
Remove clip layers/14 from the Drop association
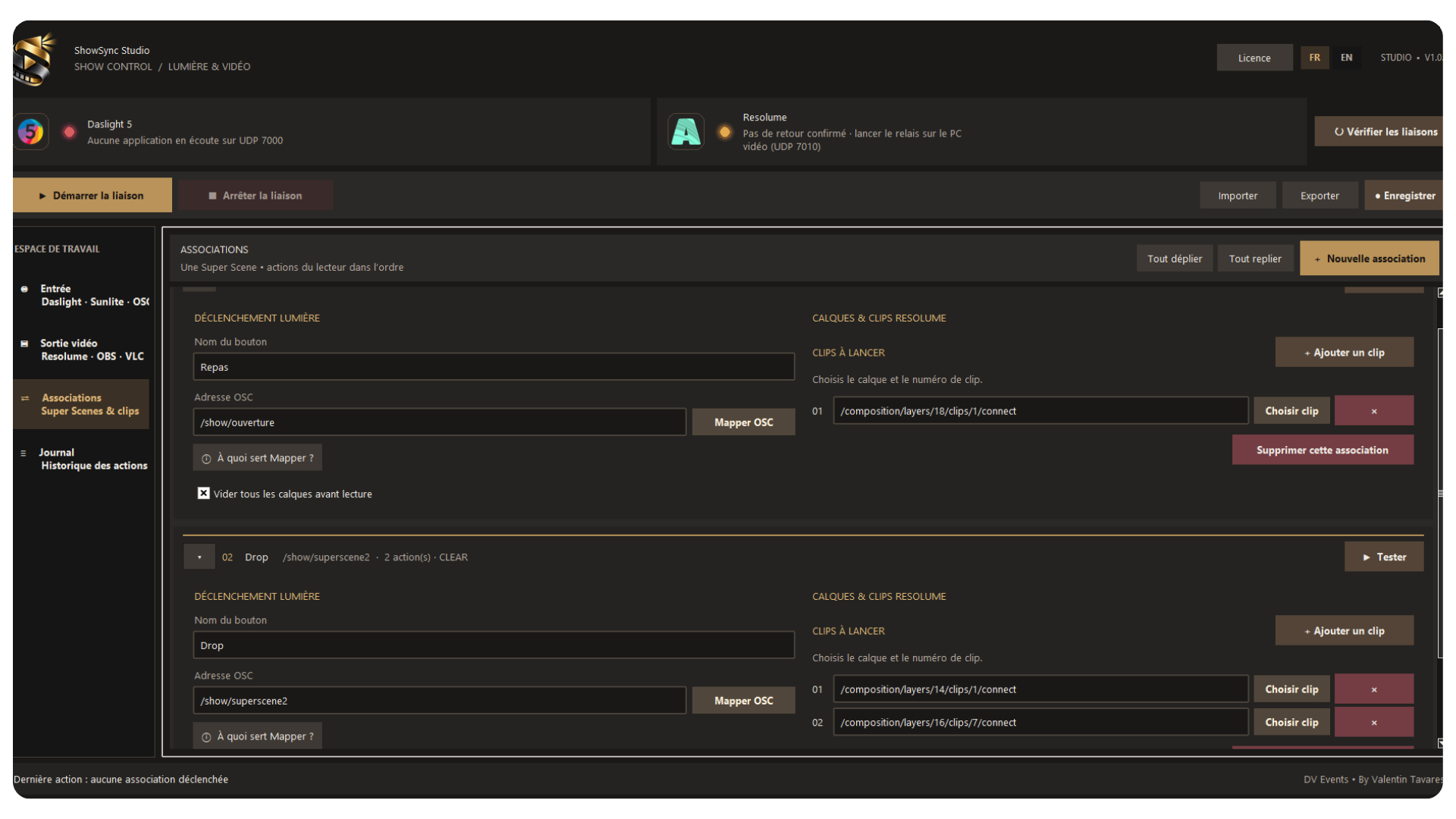coord(1373,689)
